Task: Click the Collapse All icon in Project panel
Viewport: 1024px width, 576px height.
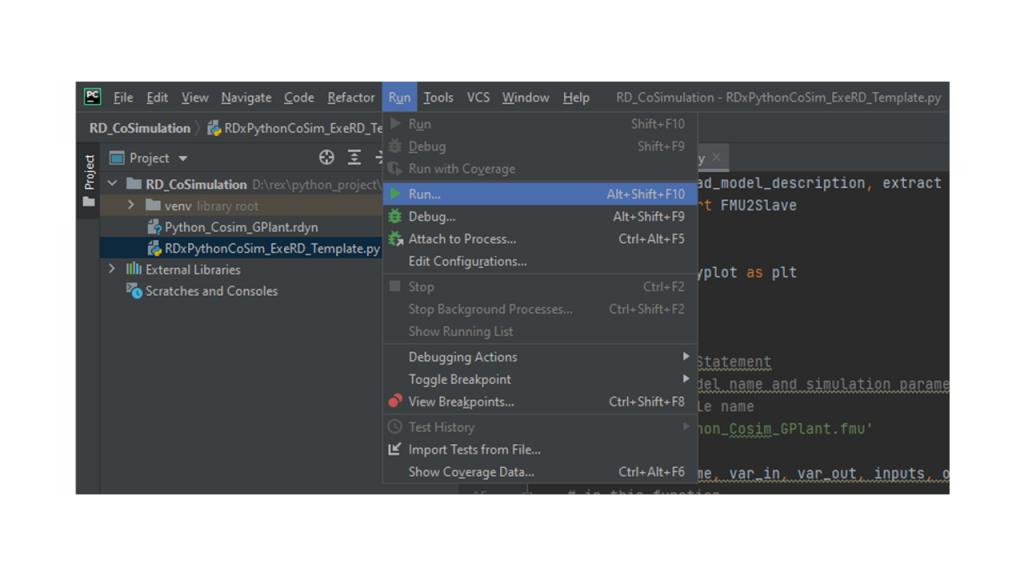Action: pos(353,157)
